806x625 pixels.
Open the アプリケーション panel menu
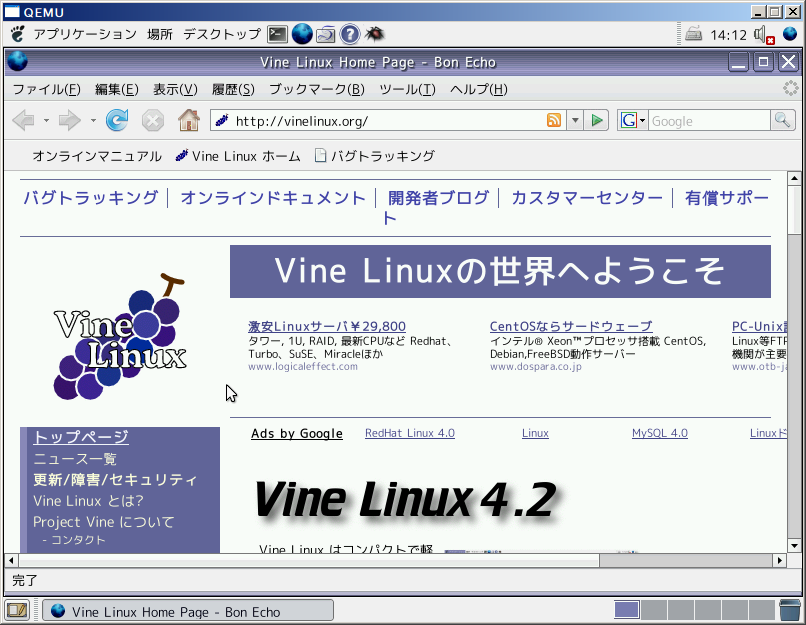point(85,34)
